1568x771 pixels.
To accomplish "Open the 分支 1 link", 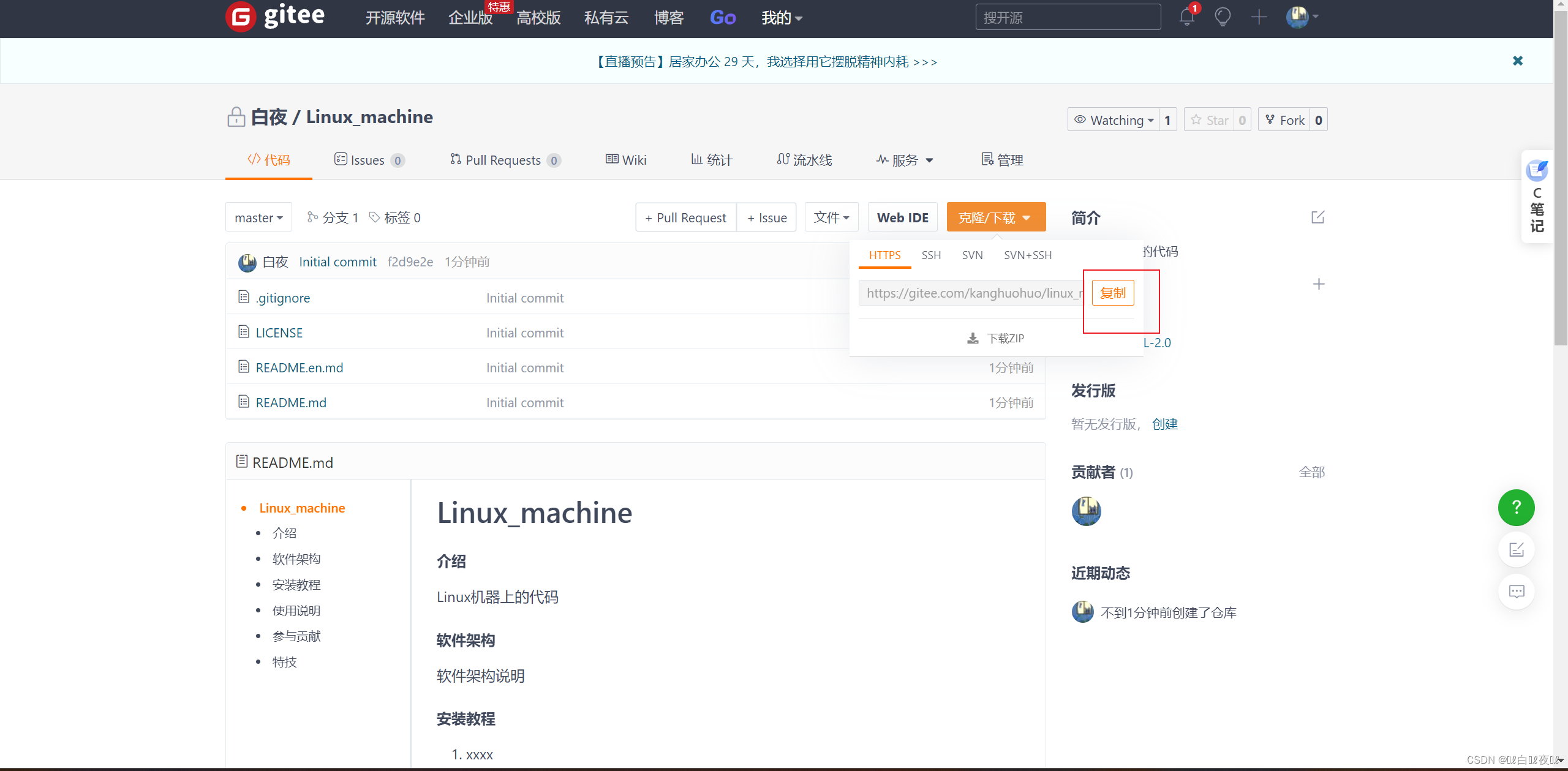I will pyautogui.click(x=333, y=217).
